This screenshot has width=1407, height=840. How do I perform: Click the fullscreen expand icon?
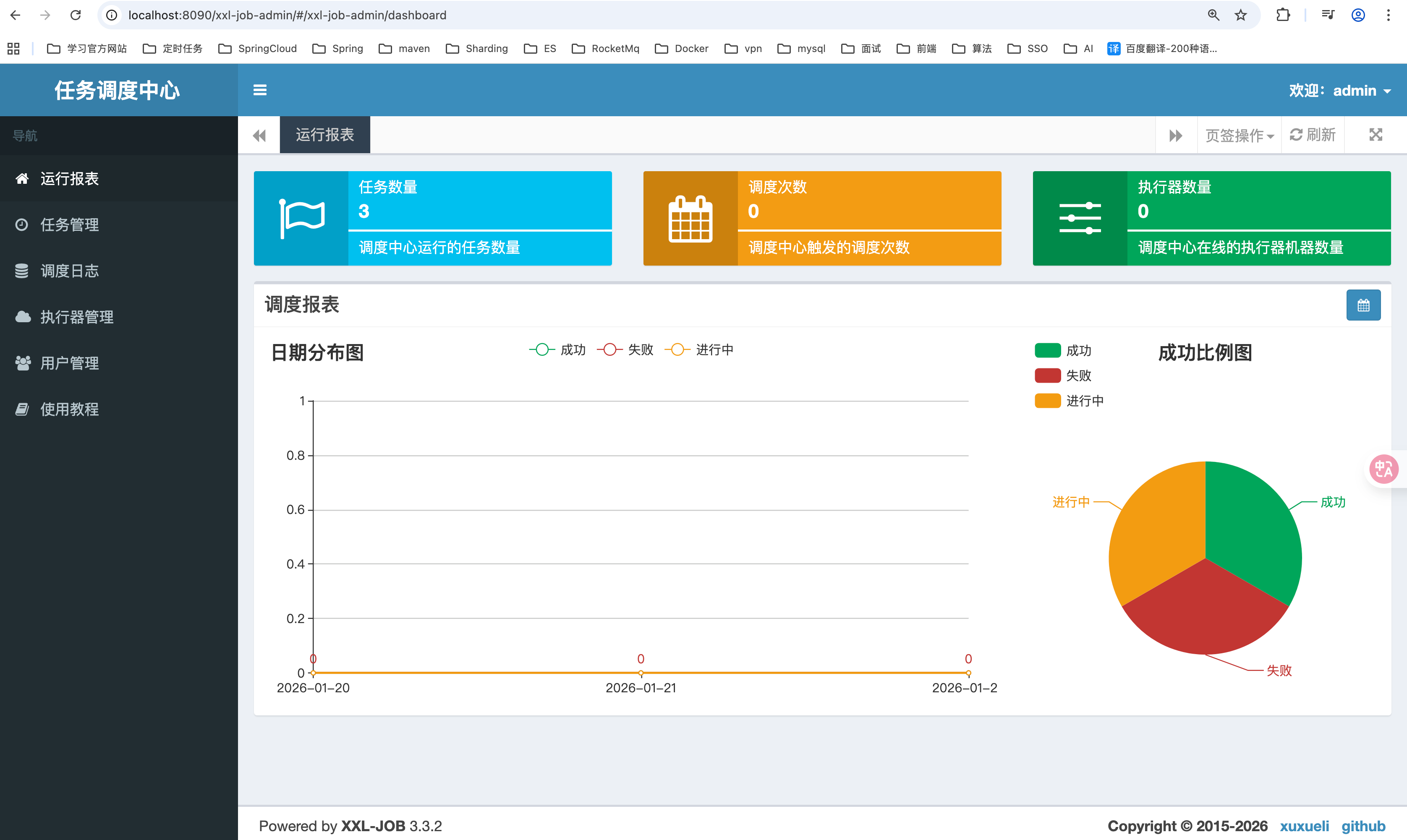(x=1375, y=135)
